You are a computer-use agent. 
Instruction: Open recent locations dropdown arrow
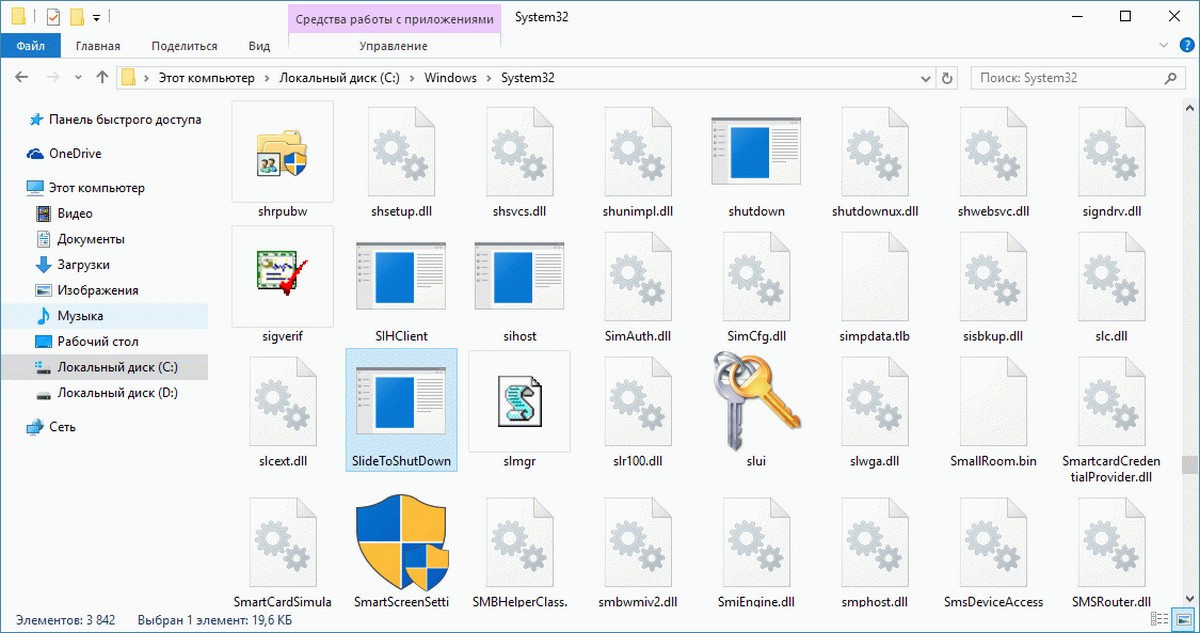tap(79, 78)
